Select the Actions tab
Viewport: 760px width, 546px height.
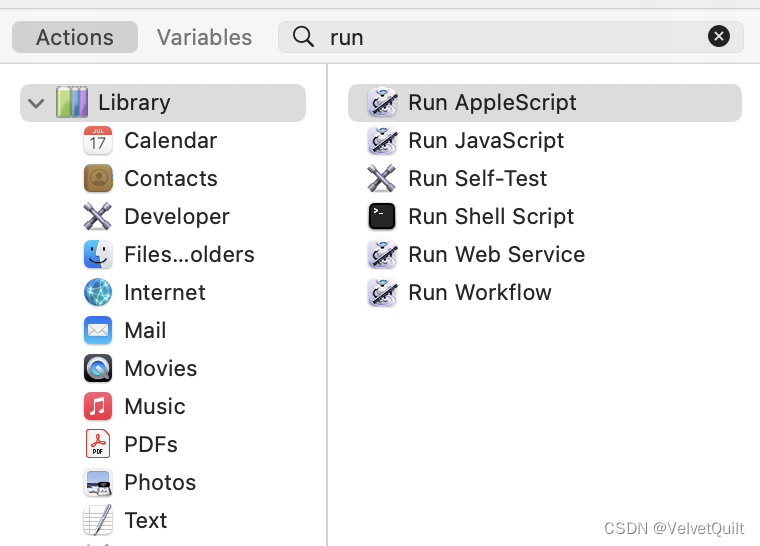pyautogui.click(x=75, y=38)
